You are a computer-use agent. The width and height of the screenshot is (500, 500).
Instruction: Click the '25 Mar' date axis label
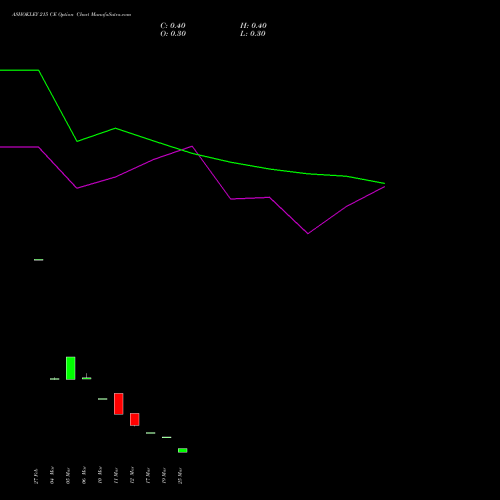(x=180, y=475)
